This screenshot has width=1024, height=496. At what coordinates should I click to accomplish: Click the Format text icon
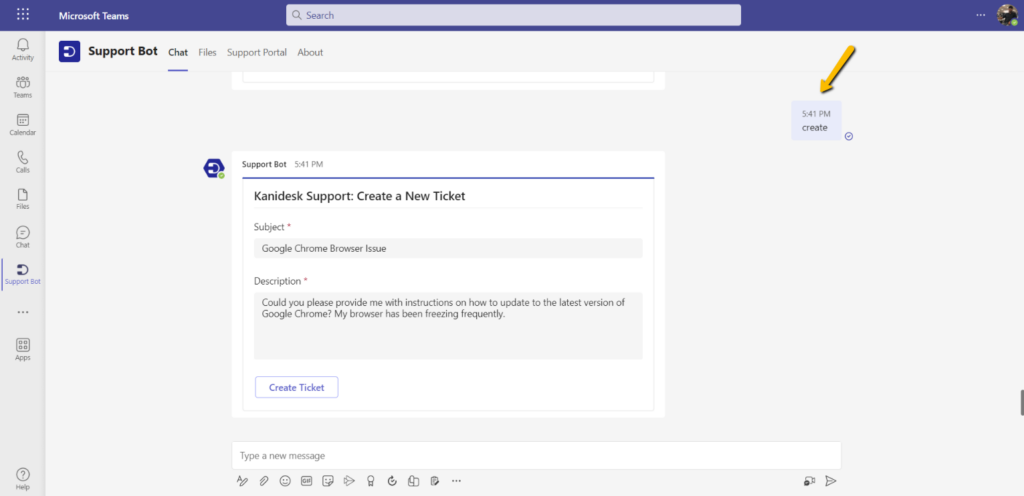point(242,481)
